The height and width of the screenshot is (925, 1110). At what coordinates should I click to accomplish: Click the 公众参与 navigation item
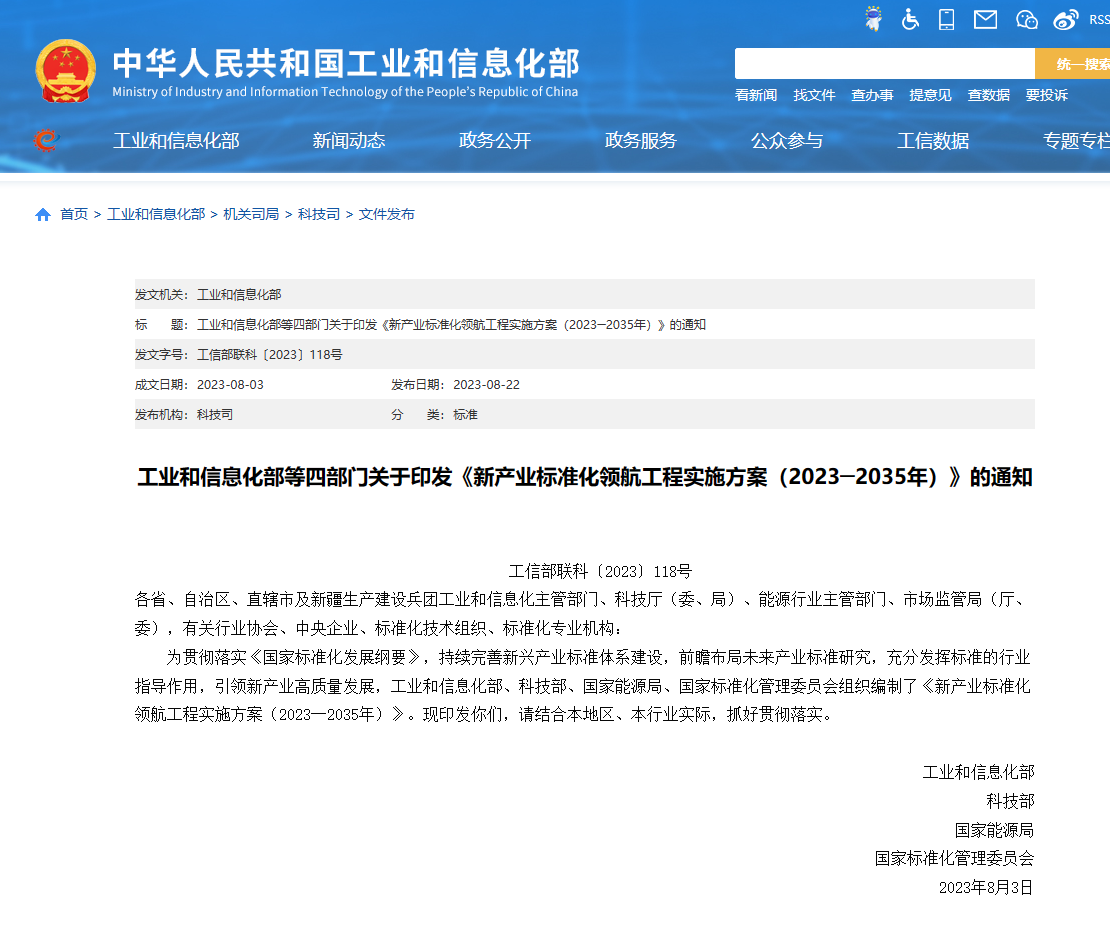pyautogui.click(x=786, y=141)
